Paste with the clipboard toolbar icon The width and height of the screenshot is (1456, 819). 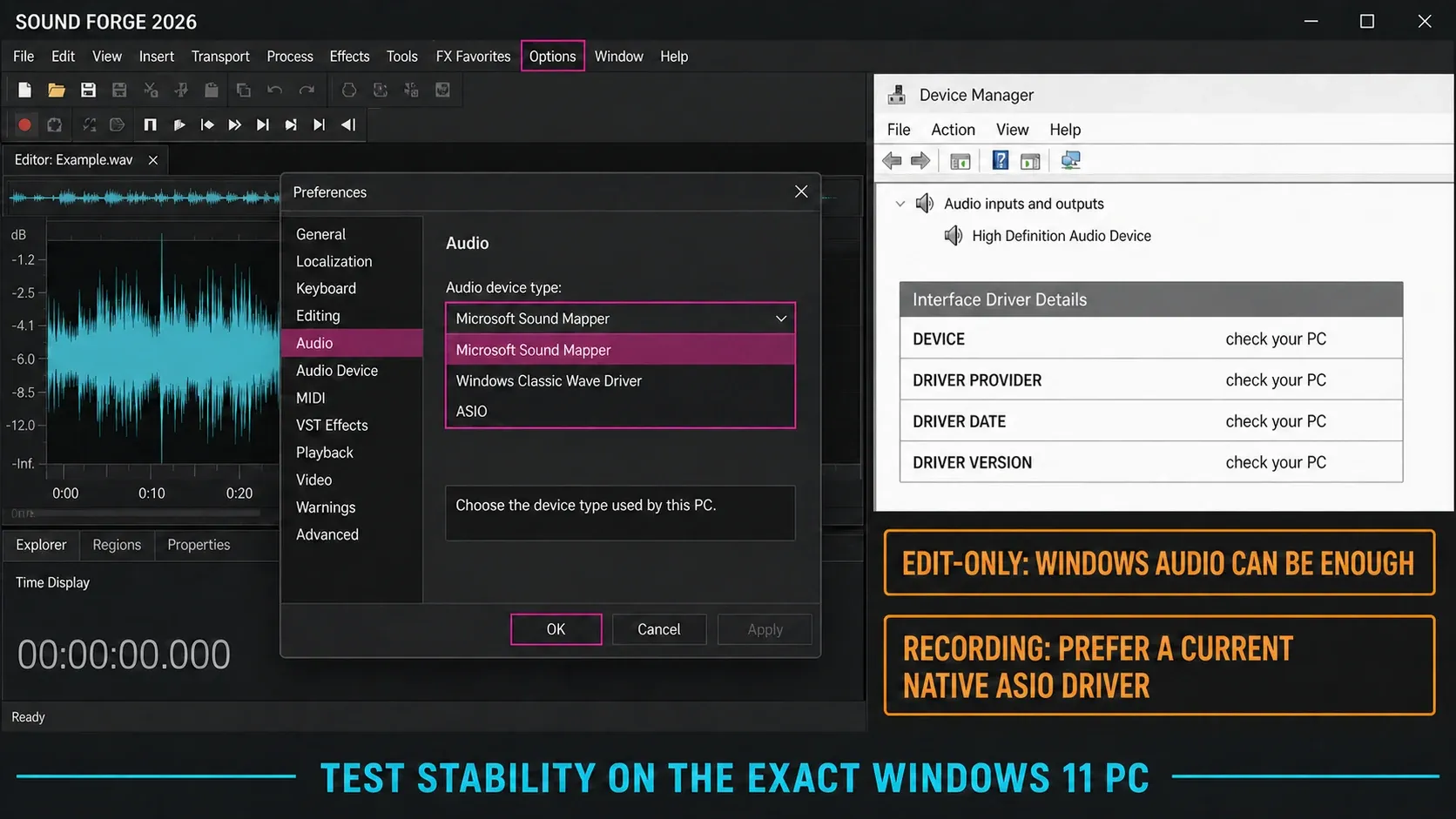211,90
